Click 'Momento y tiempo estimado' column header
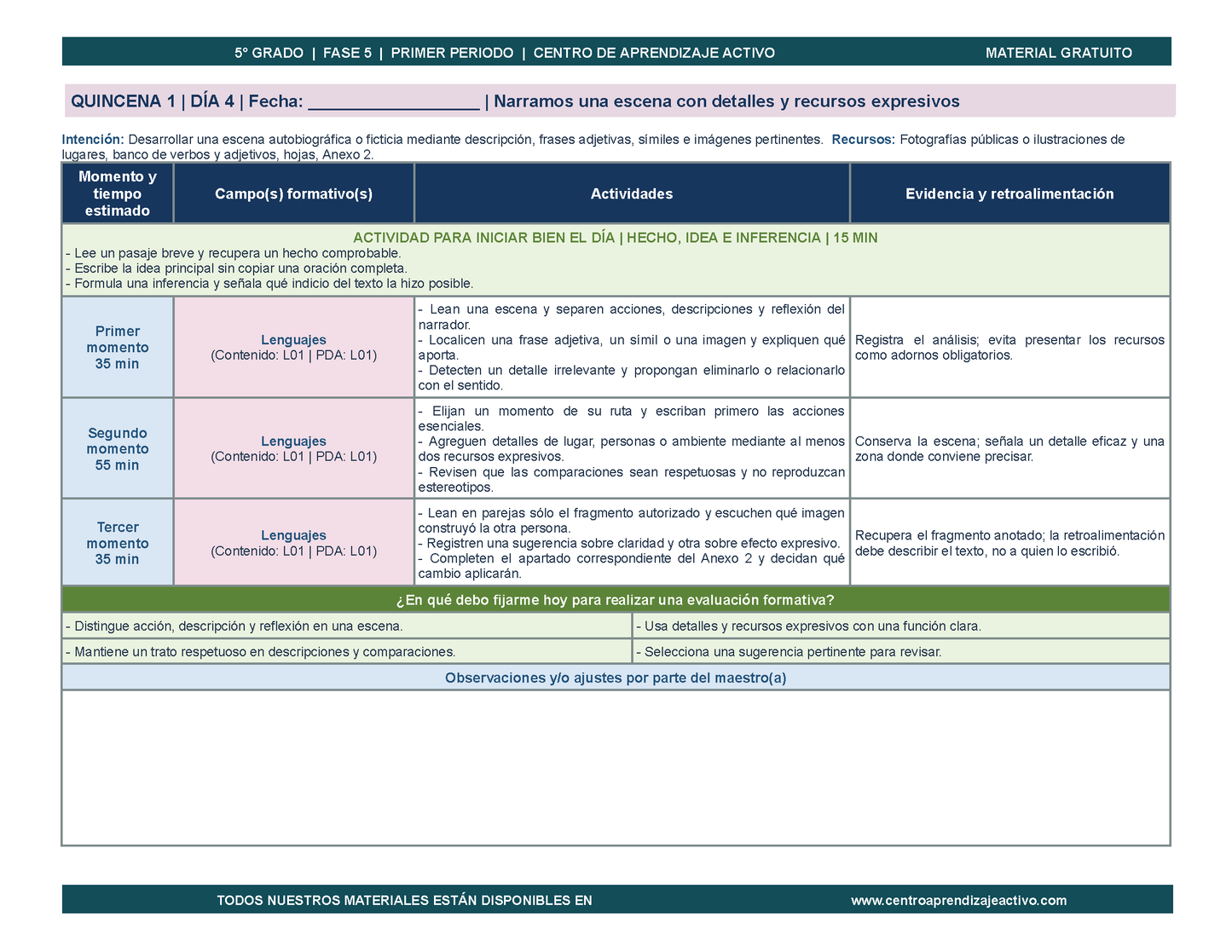 118,193
